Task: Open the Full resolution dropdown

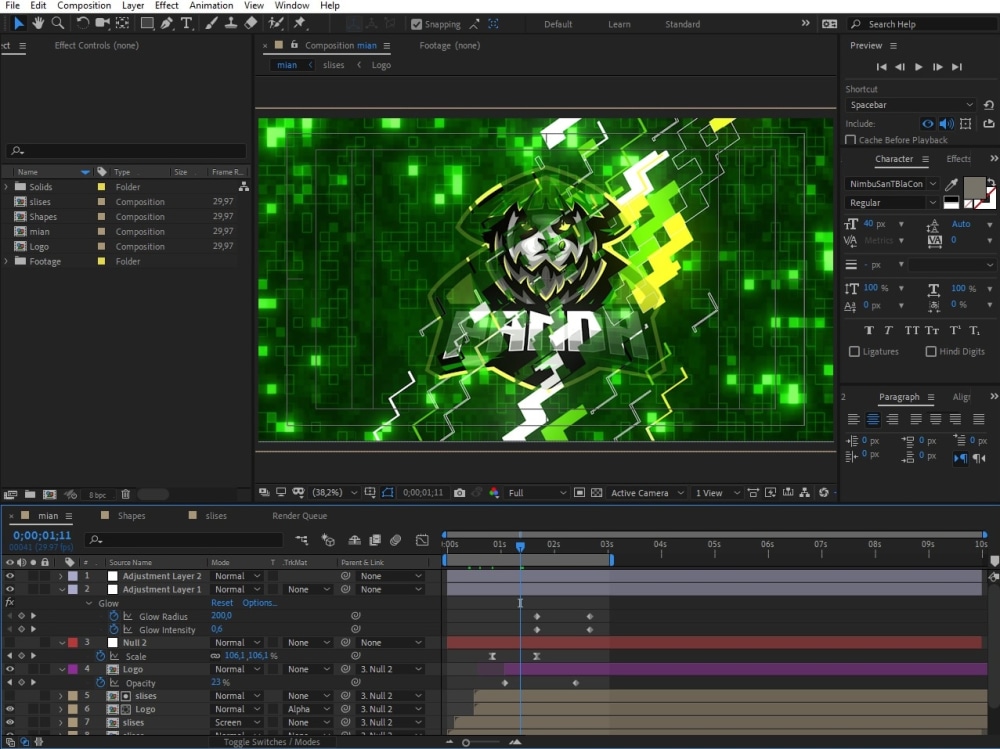Action: point(536,493)
